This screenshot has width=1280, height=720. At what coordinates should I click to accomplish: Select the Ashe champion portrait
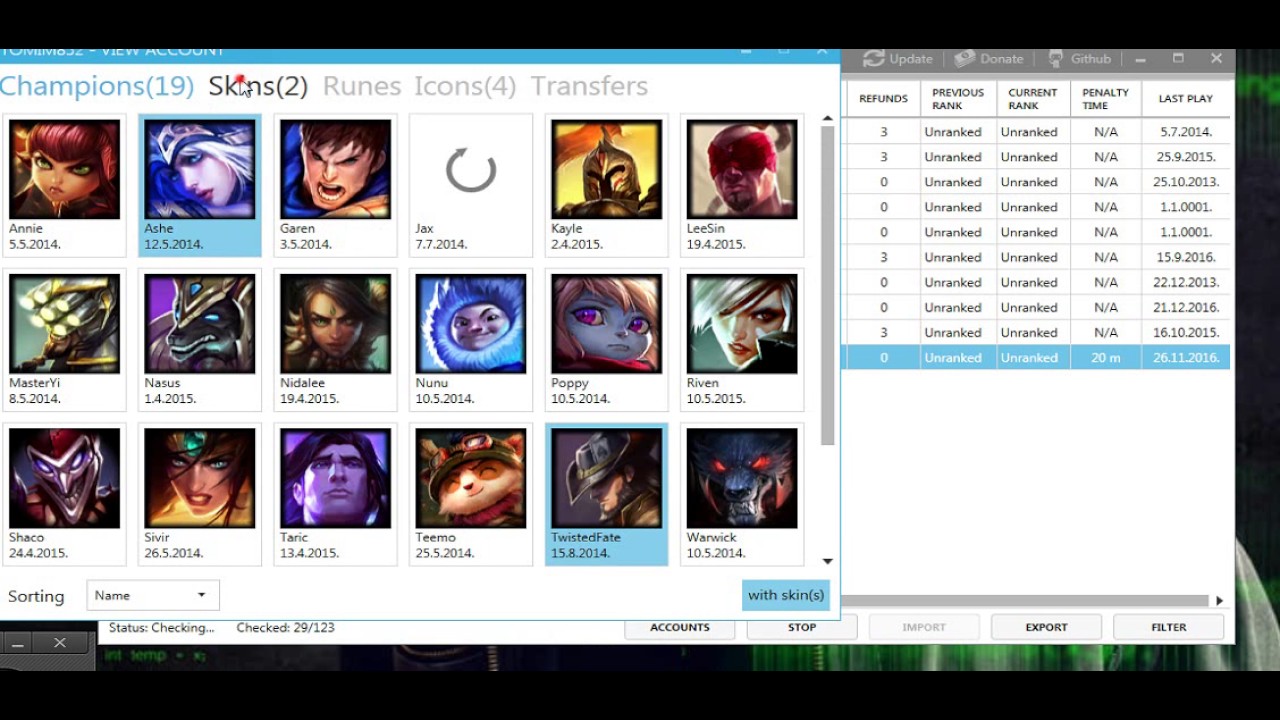click(200, 169)
